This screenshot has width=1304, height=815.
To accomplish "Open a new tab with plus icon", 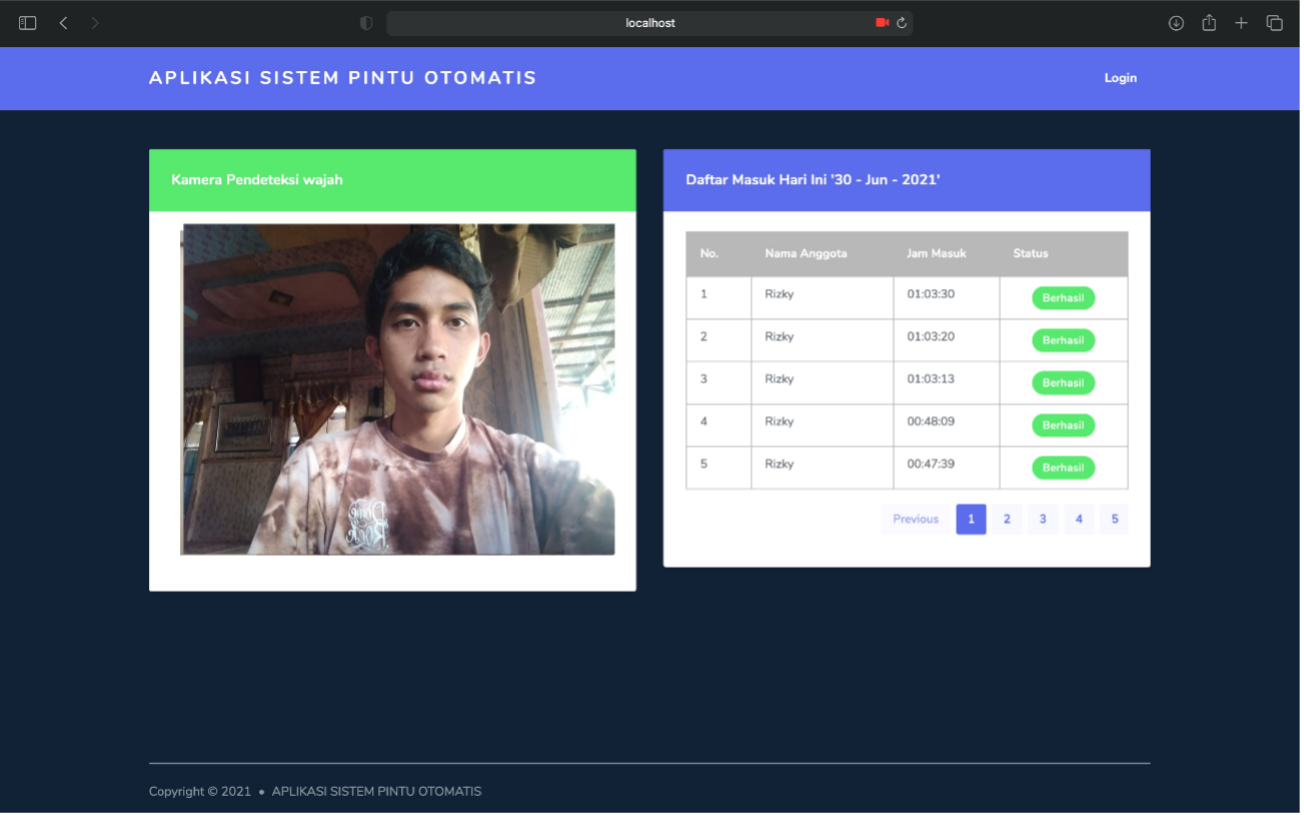I will tap(1241, 23).
